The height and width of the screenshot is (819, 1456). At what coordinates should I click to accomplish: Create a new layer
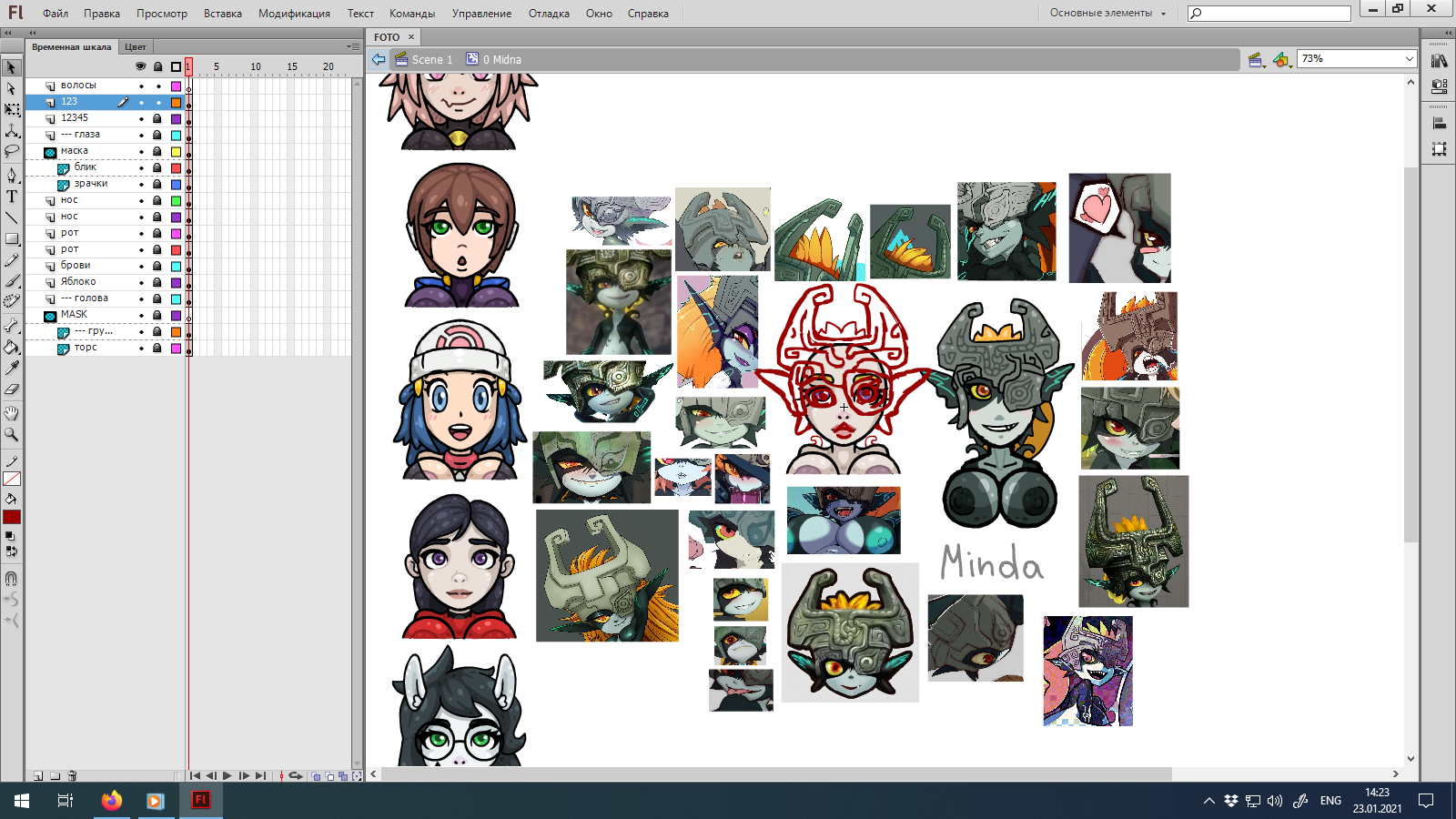[x=38, y=776]
